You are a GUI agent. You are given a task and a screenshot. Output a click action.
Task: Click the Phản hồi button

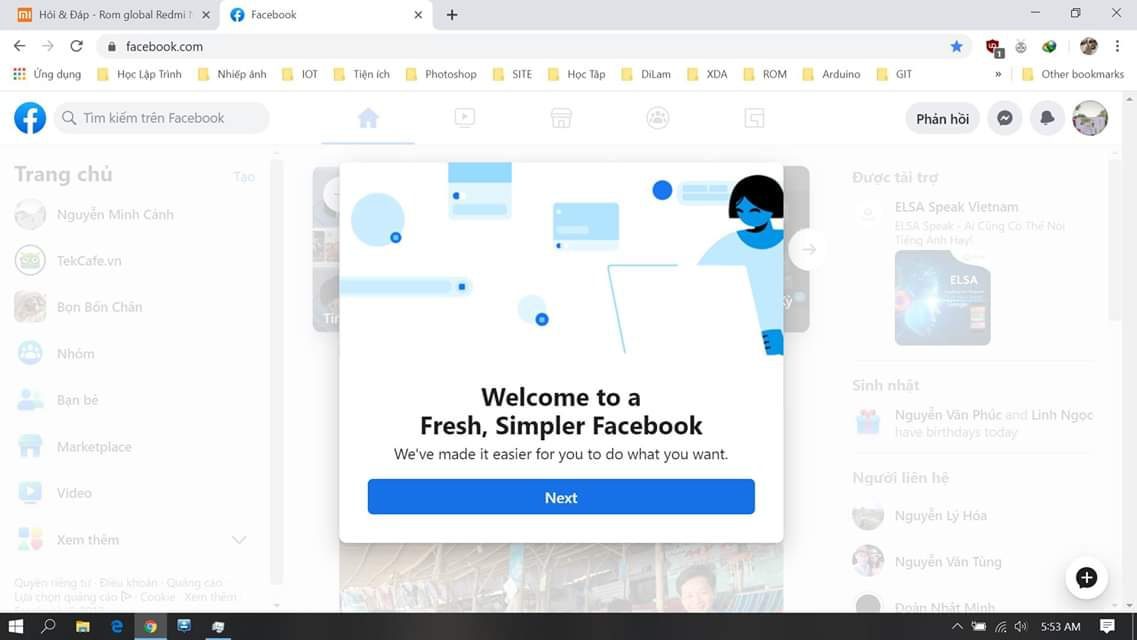(942, 119)
